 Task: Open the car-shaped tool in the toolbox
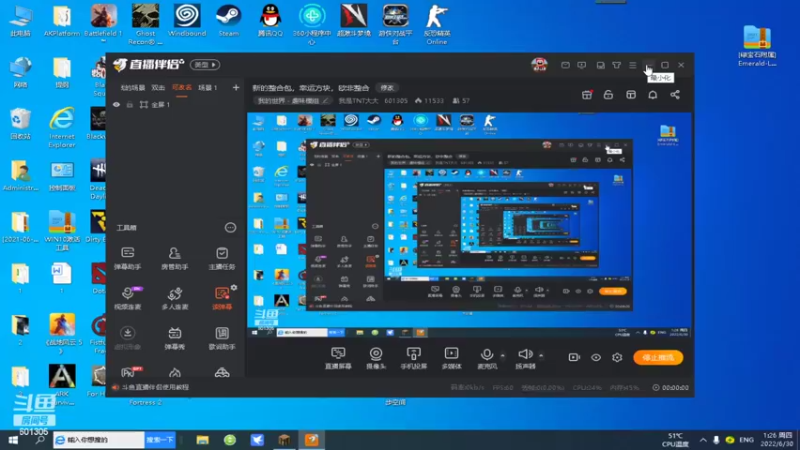coord(222,372)
